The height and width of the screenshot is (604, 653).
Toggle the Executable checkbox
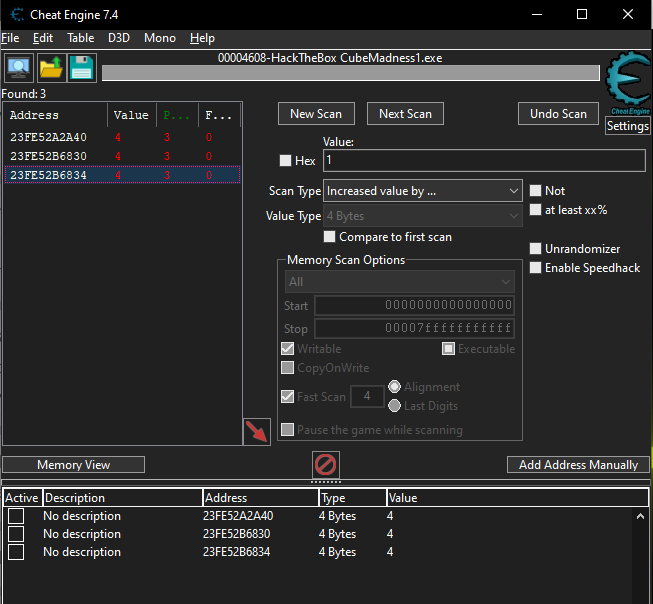448,349
